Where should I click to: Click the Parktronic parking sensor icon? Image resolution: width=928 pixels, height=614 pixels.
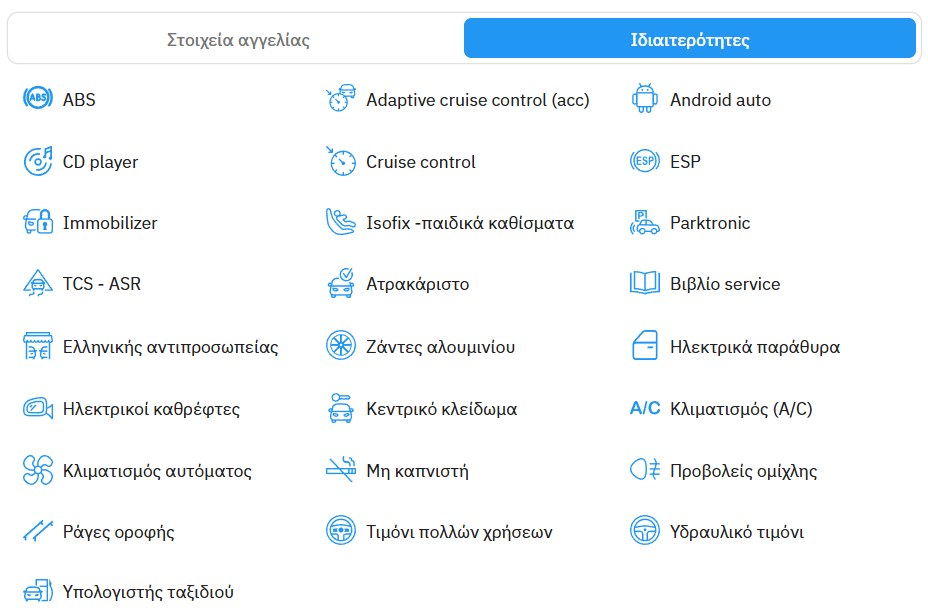(645, 223)
